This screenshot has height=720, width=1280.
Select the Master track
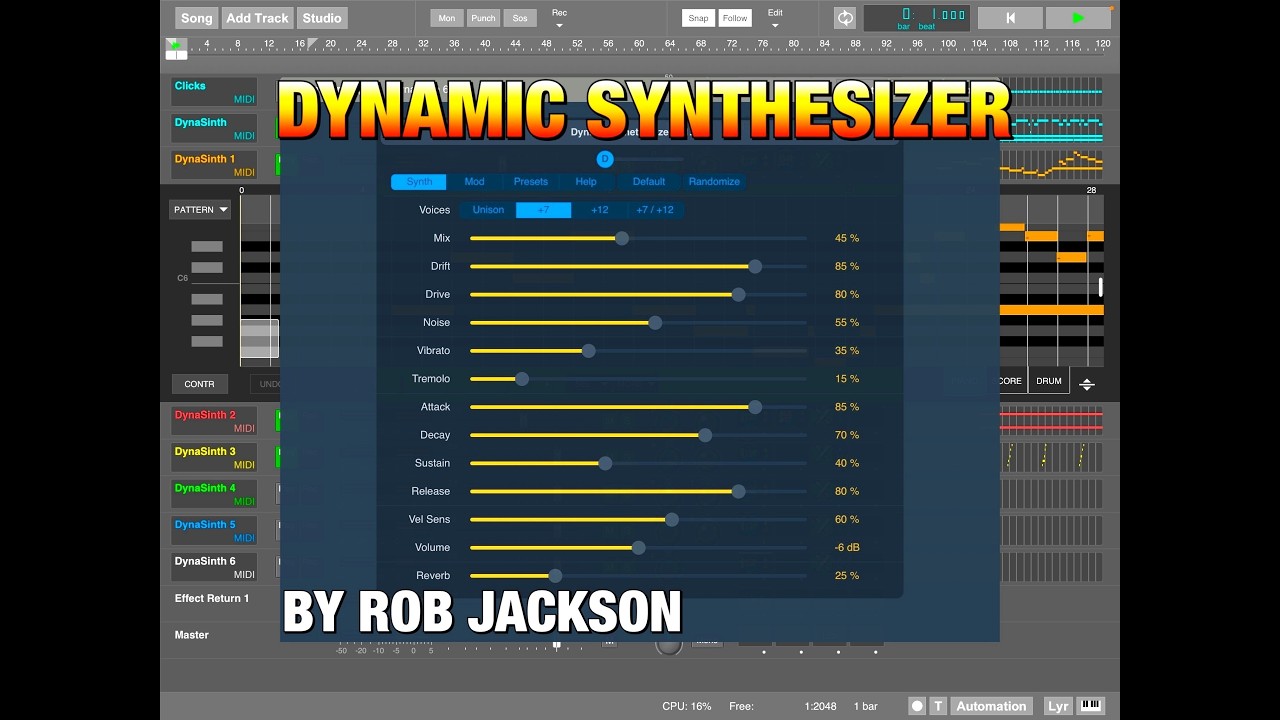tap(192, 635)
